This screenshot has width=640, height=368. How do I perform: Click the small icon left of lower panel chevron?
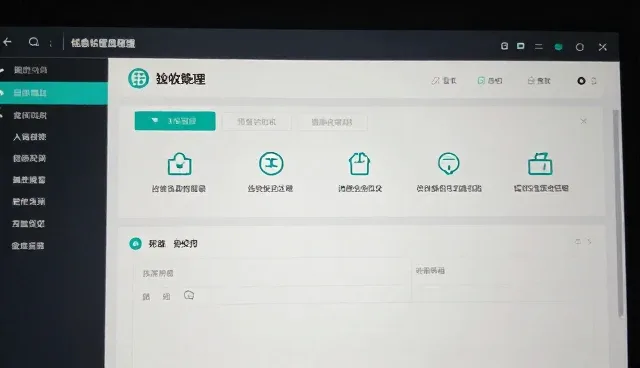578,242
